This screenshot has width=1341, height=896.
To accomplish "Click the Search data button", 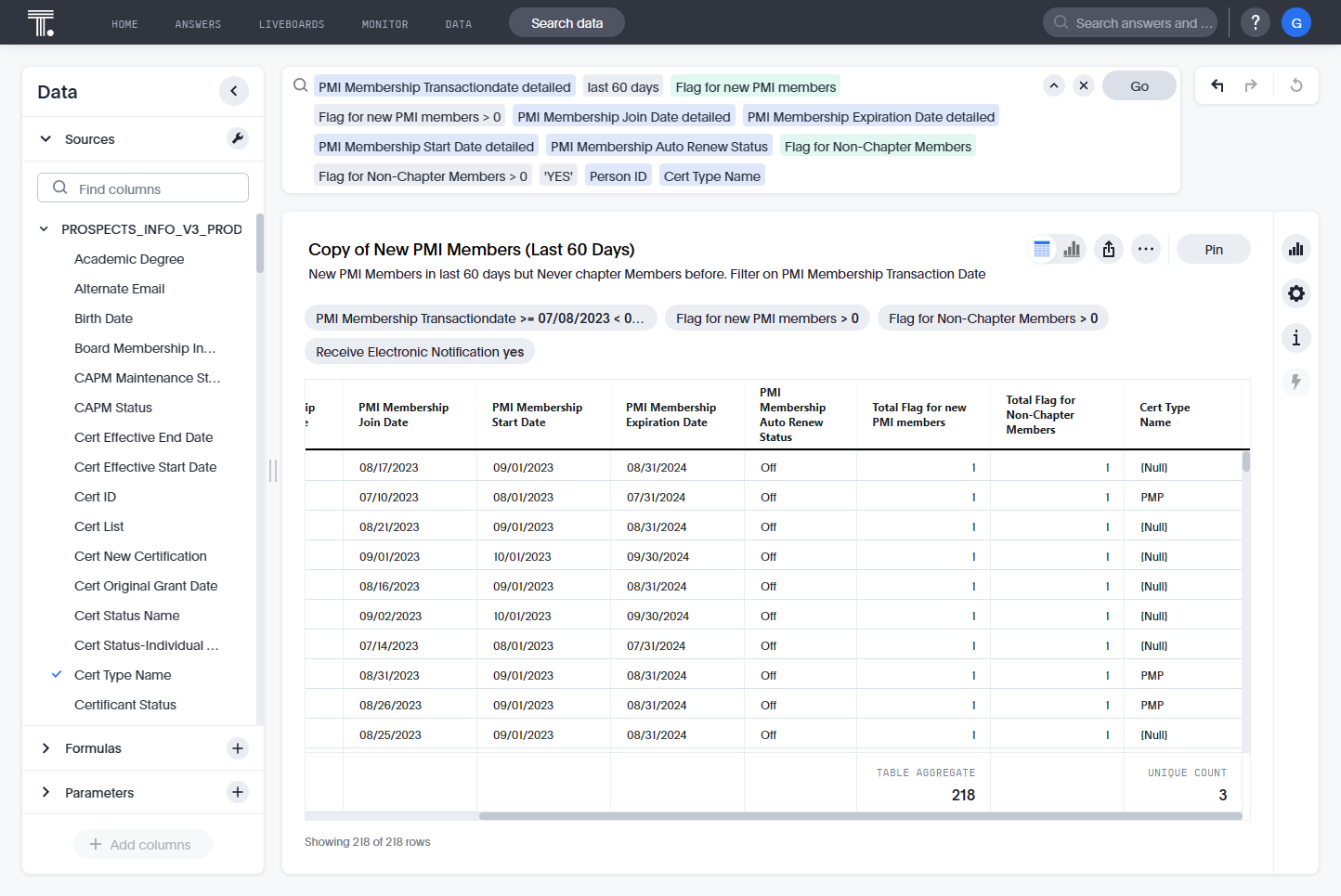I will (x=566, y=22).
